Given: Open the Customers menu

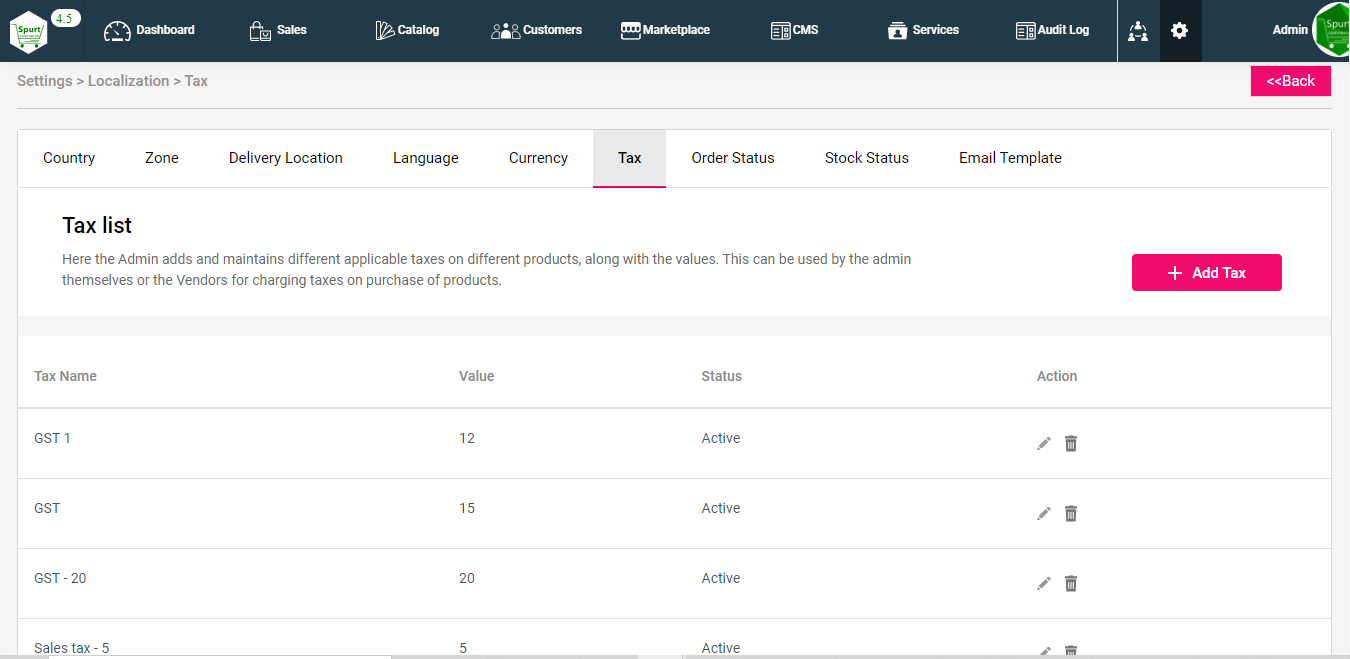Looking at the screenshot, I should pos(537,31).
